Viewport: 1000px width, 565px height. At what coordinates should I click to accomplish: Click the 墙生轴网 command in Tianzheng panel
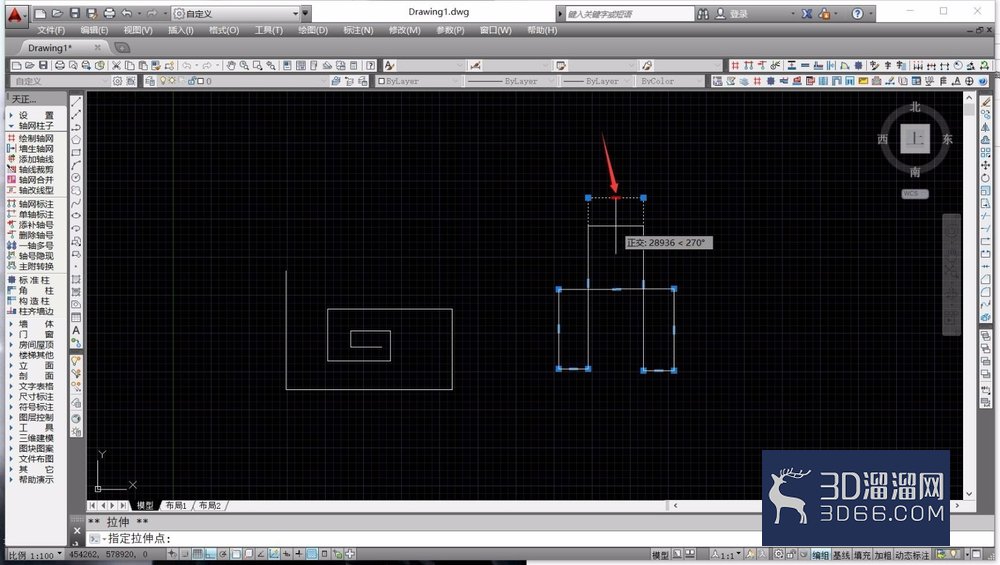coord(30,149)
